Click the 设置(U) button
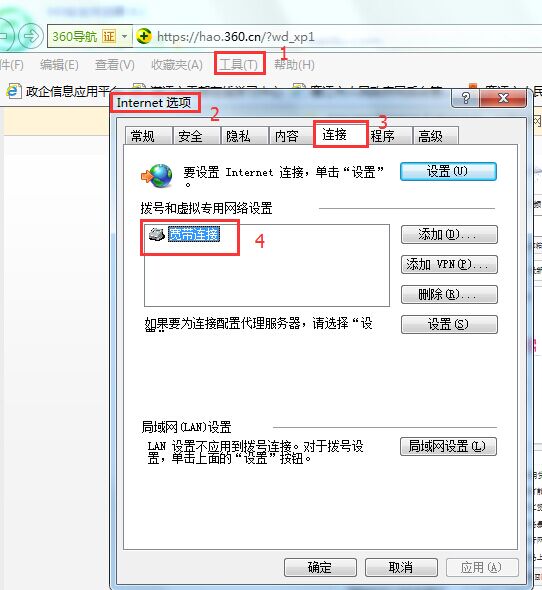This screenshot has width=542, height=590. 448,172
